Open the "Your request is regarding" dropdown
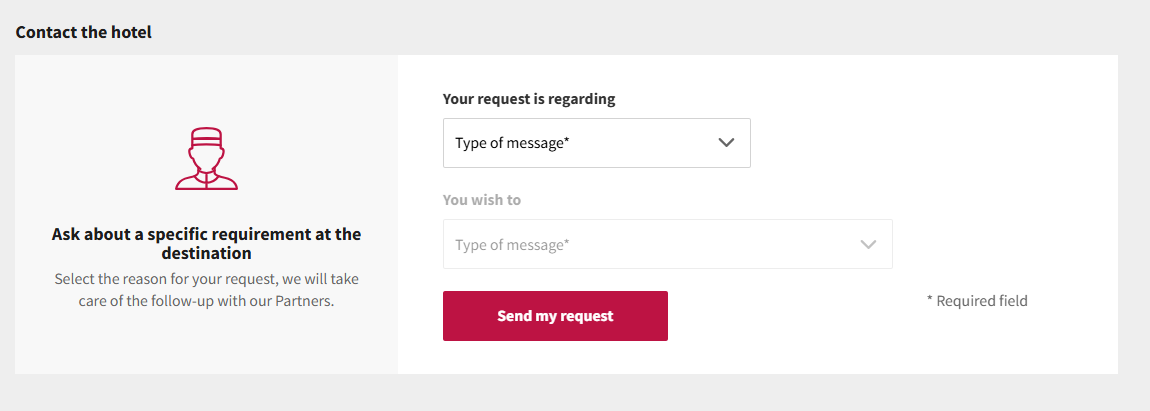This screenshot has width=1150, height=411. click(596, 143)
